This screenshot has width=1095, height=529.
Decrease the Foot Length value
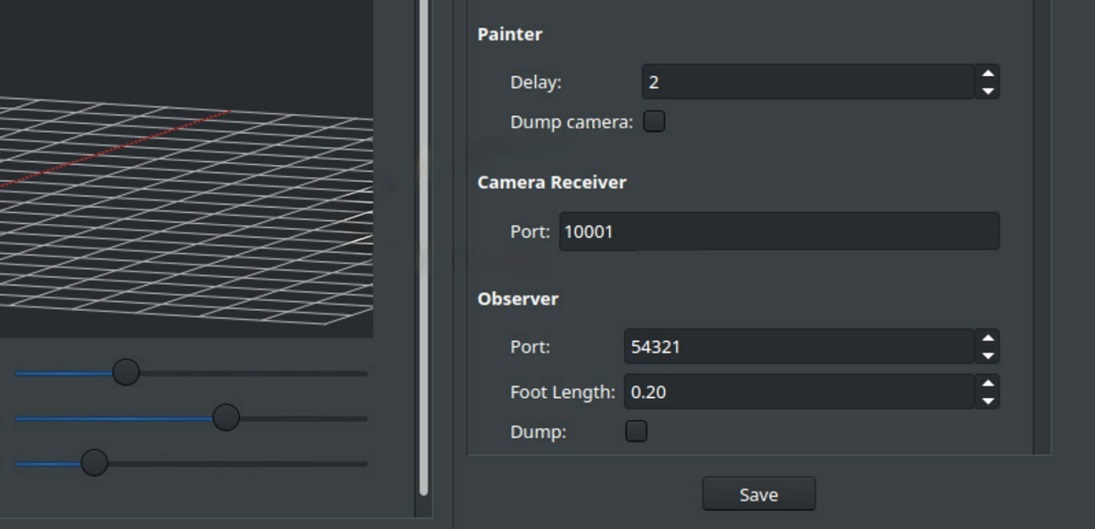988,401
